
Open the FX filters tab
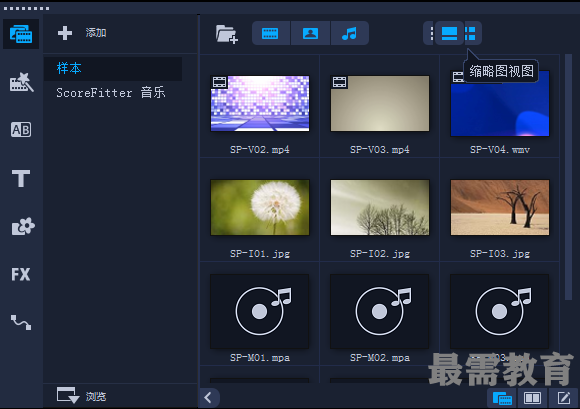[x=21, y=274]
